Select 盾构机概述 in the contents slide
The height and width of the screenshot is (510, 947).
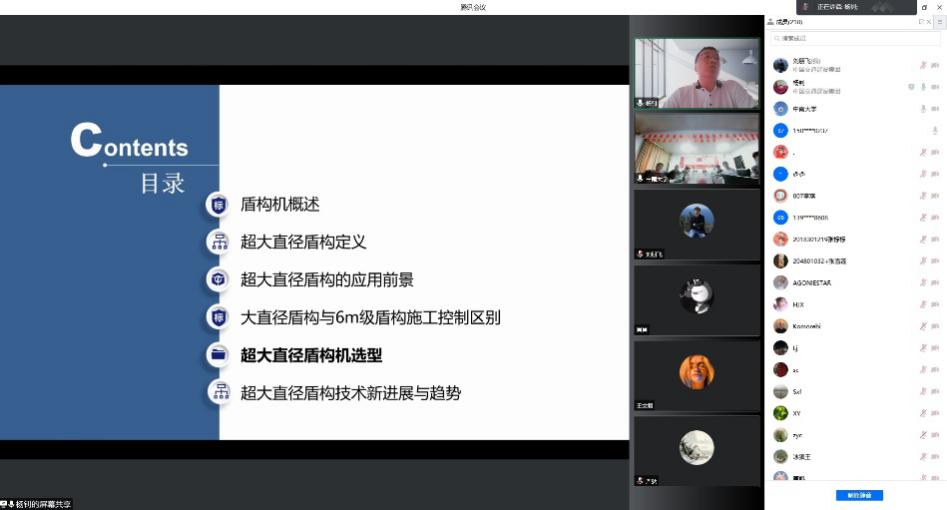point(280,204)
